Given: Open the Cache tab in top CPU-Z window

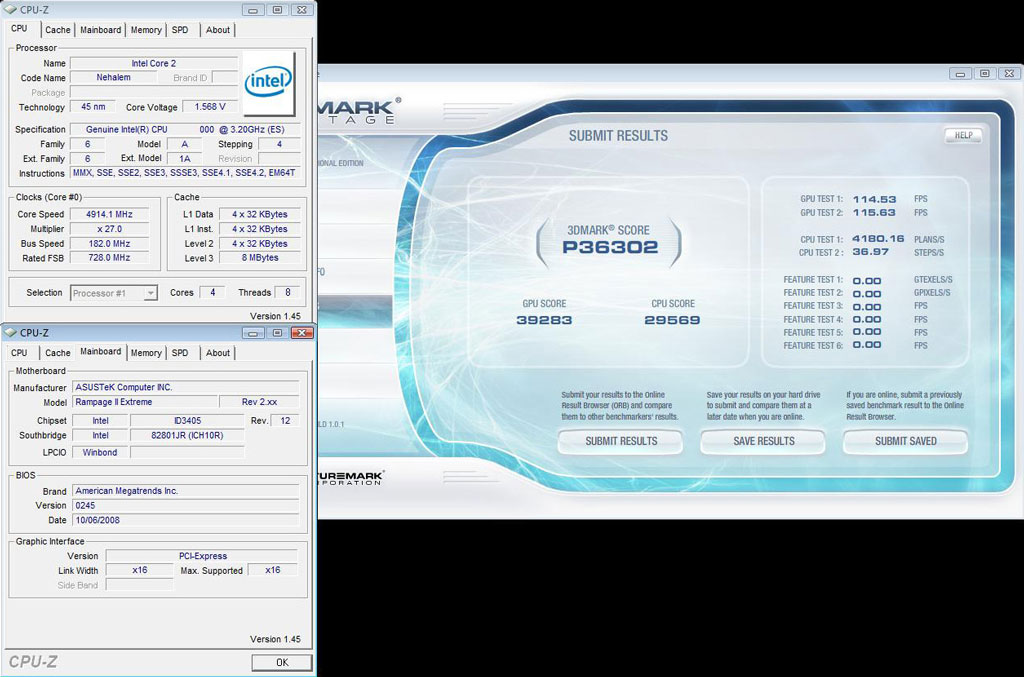Looking at the screenshot, I should click(57, 29).
